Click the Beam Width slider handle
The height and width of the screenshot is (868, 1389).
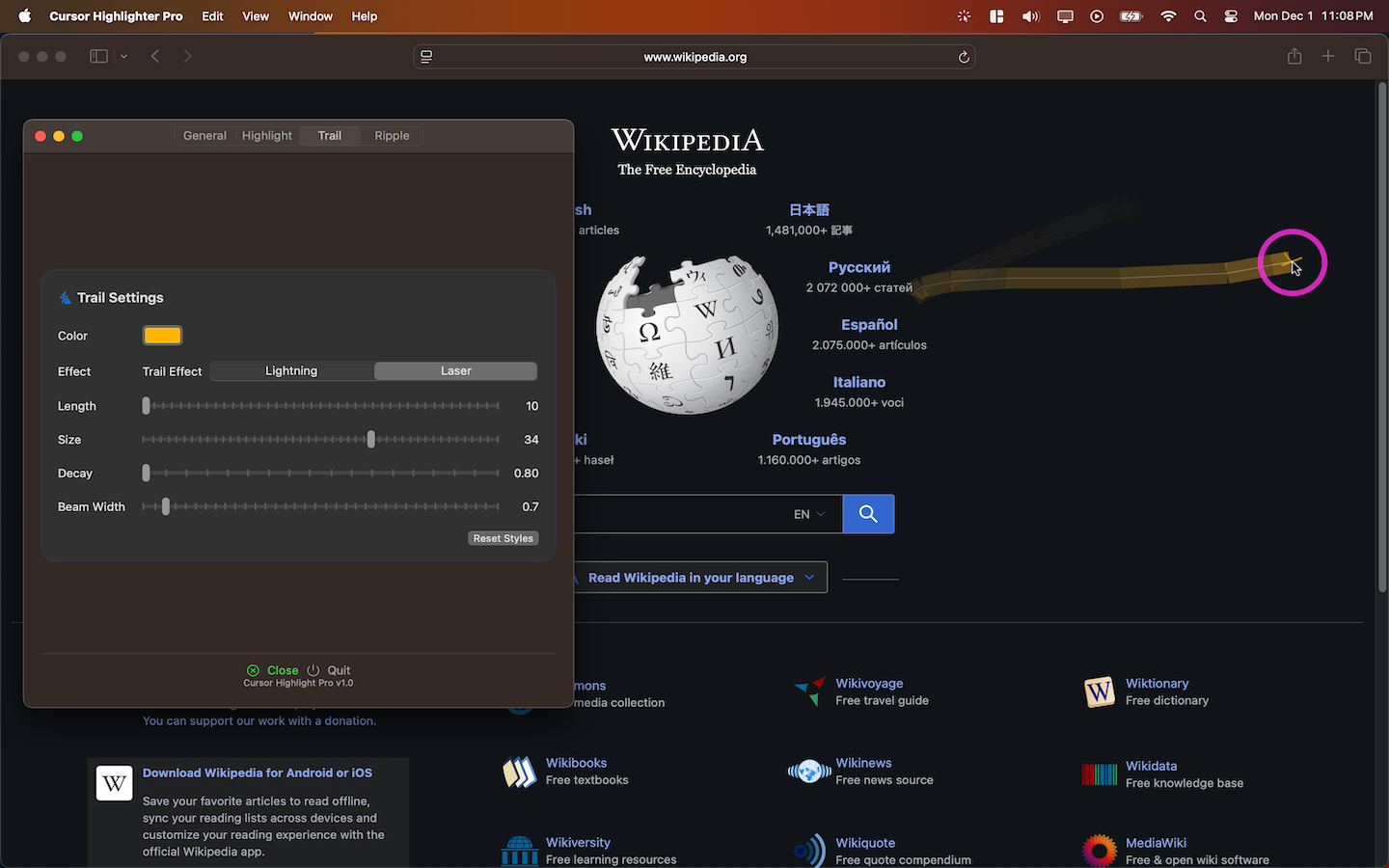pyautogui.click(x=166, y=506)
